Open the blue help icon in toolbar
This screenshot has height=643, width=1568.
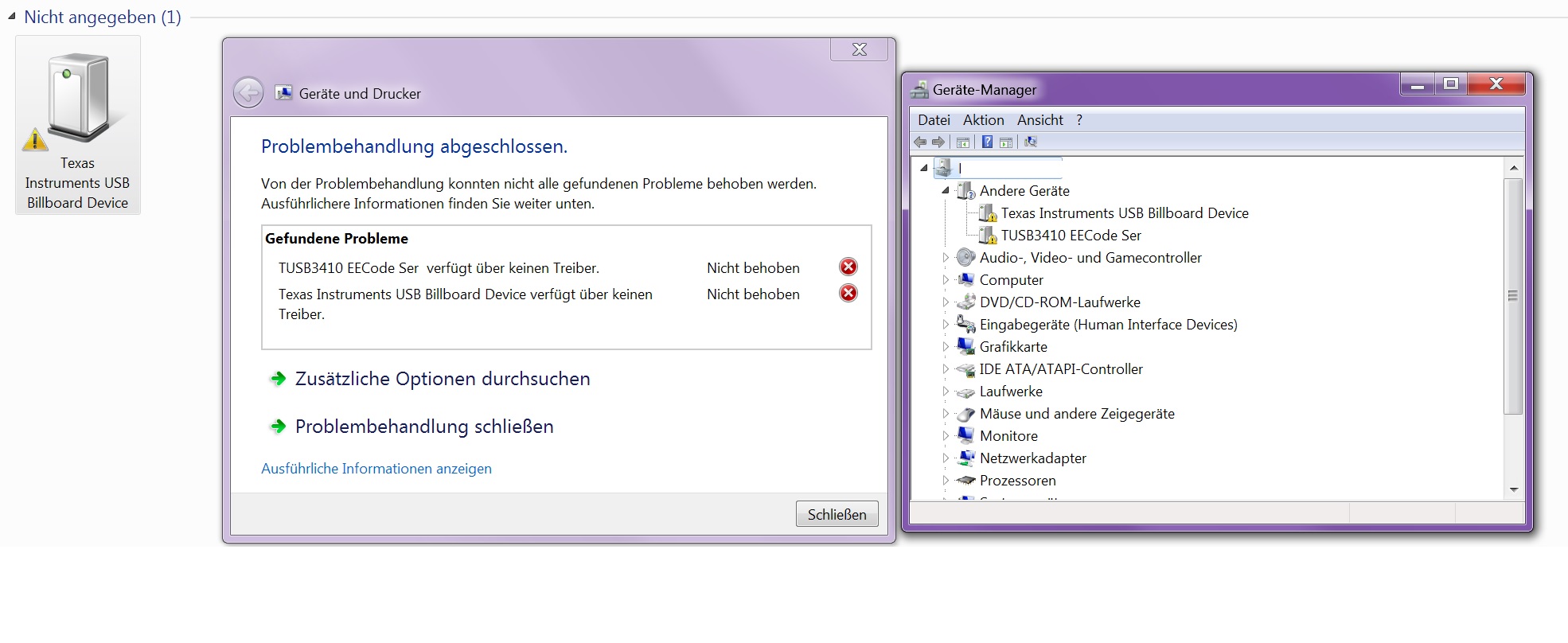(x=987, y=142)
